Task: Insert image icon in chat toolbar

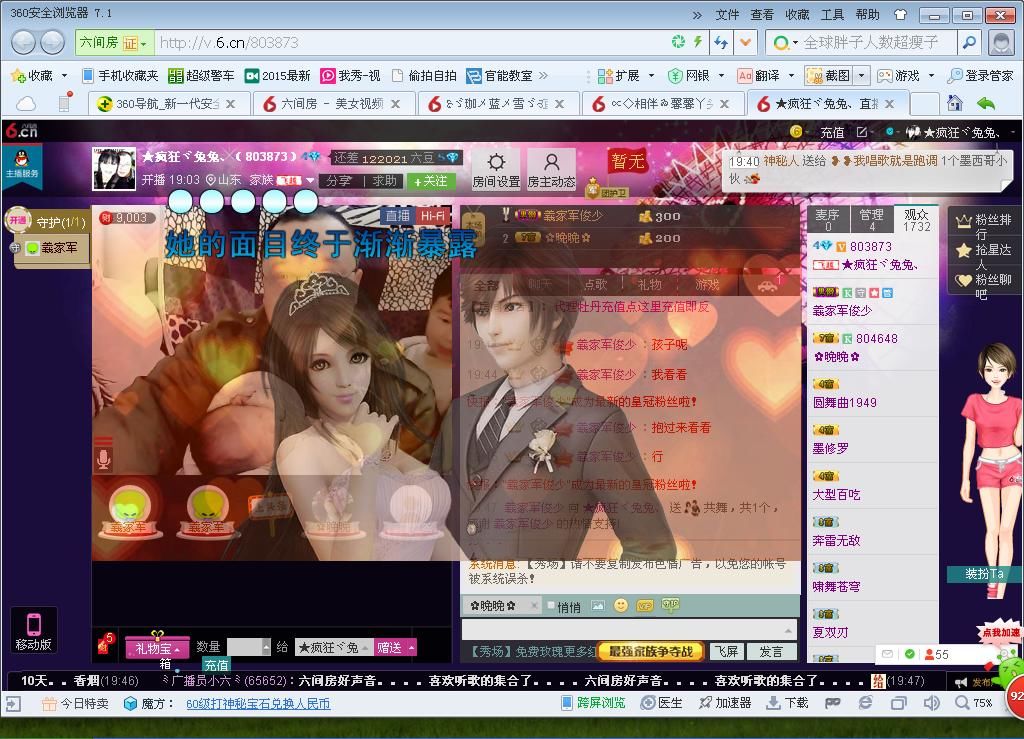Action: click(598, 606)
